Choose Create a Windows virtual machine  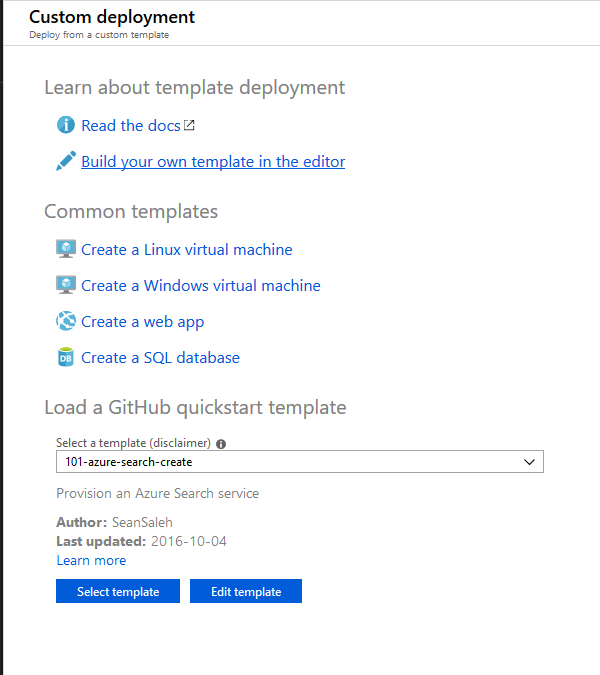click(201, 286)
